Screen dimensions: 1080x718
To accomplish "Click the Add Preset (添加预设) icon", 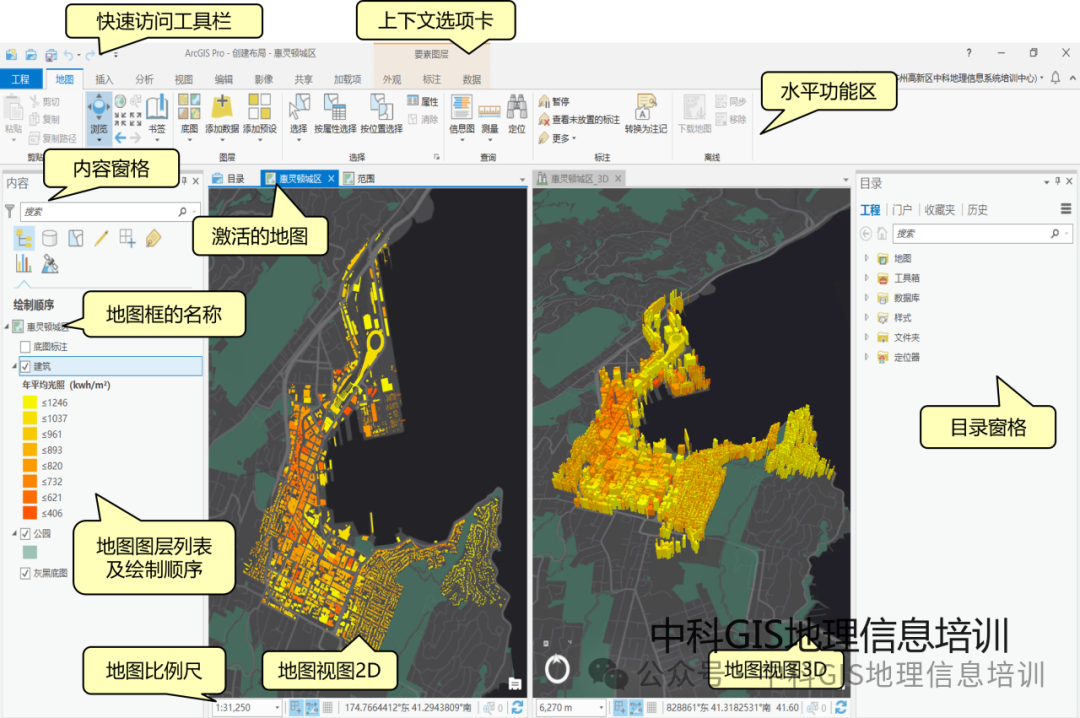I will coord(260,107).
